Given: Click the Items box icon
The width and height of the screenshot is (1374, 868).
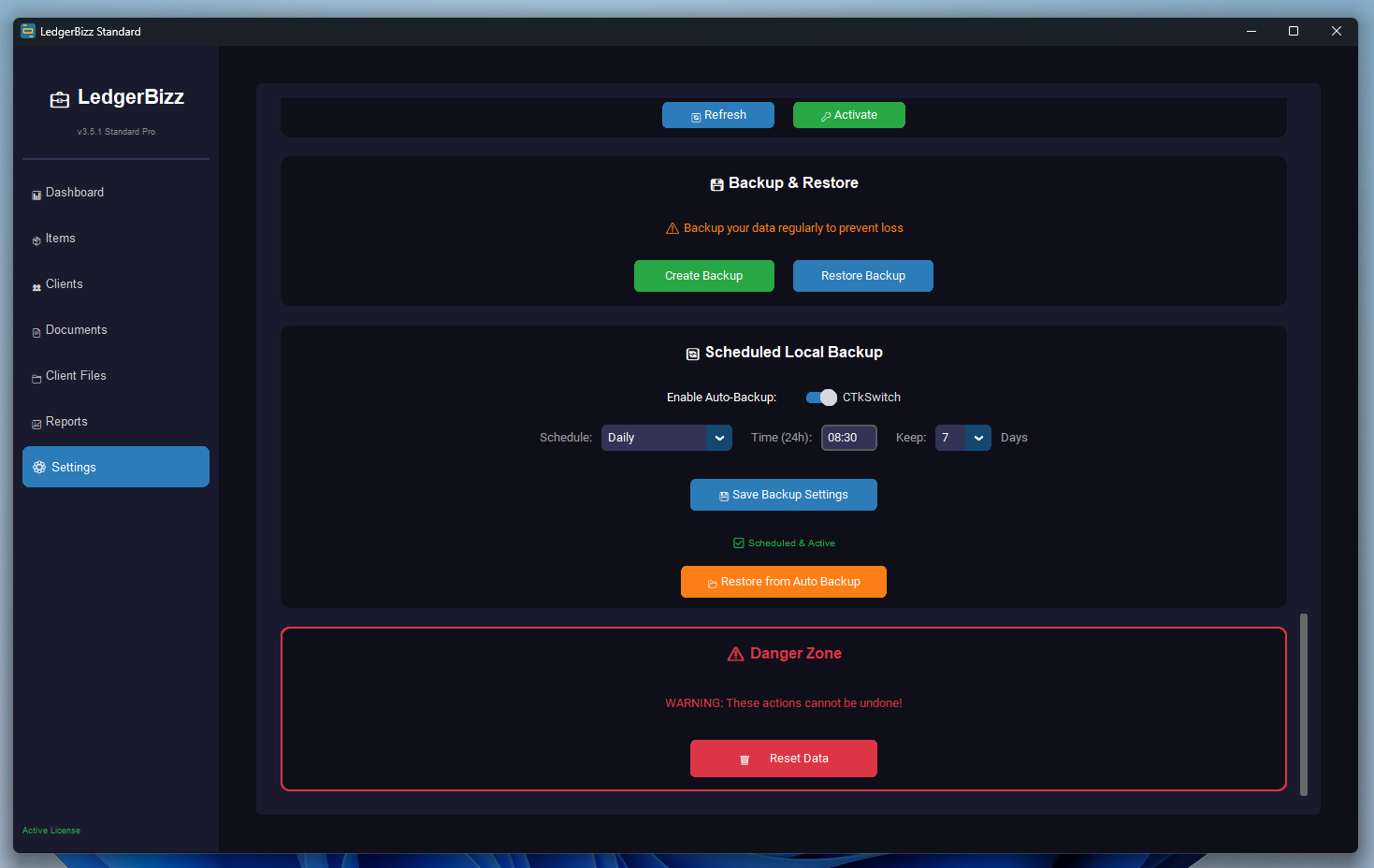Looking at the screenshot, I should pos(36,240).
